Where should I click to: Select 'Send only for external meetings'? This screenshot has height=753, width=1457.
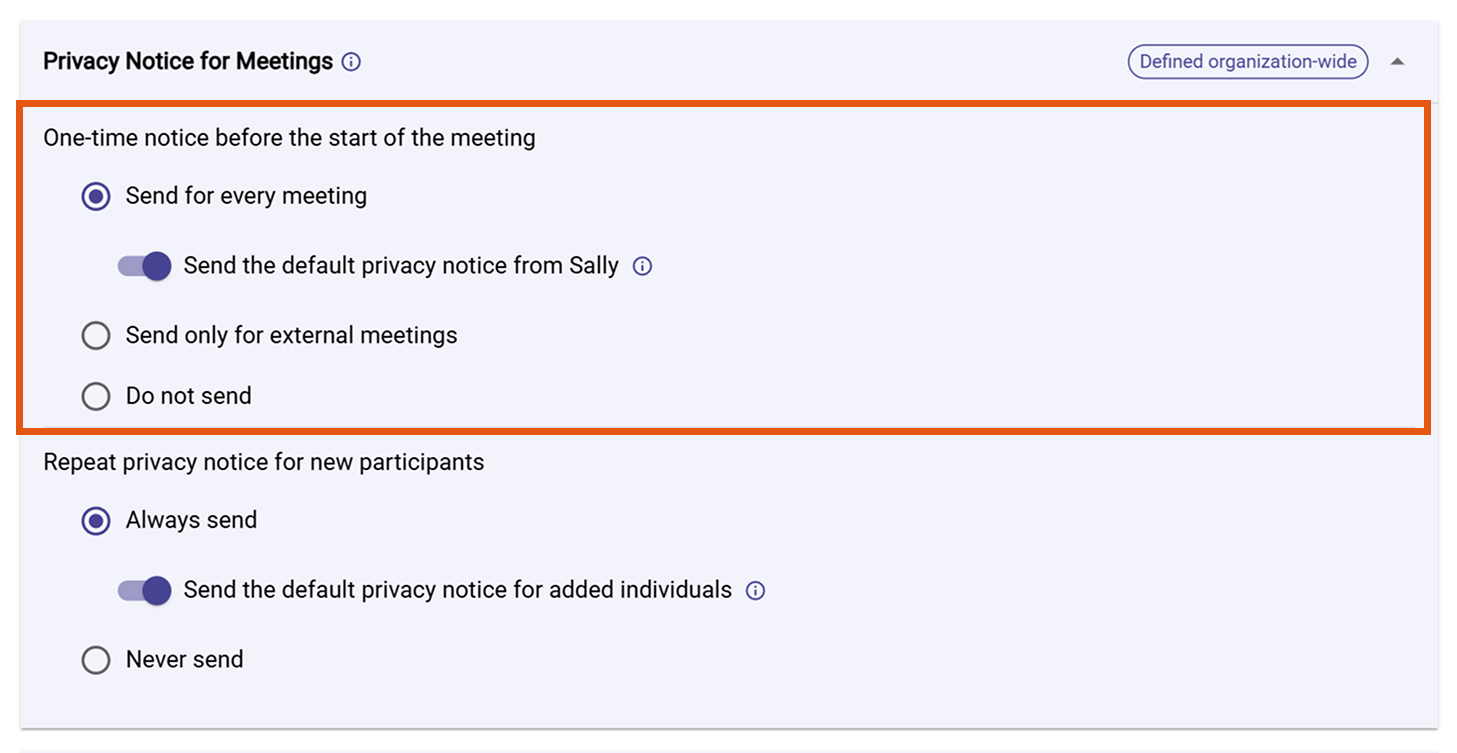pyautogui.click(x=96, y=335)
